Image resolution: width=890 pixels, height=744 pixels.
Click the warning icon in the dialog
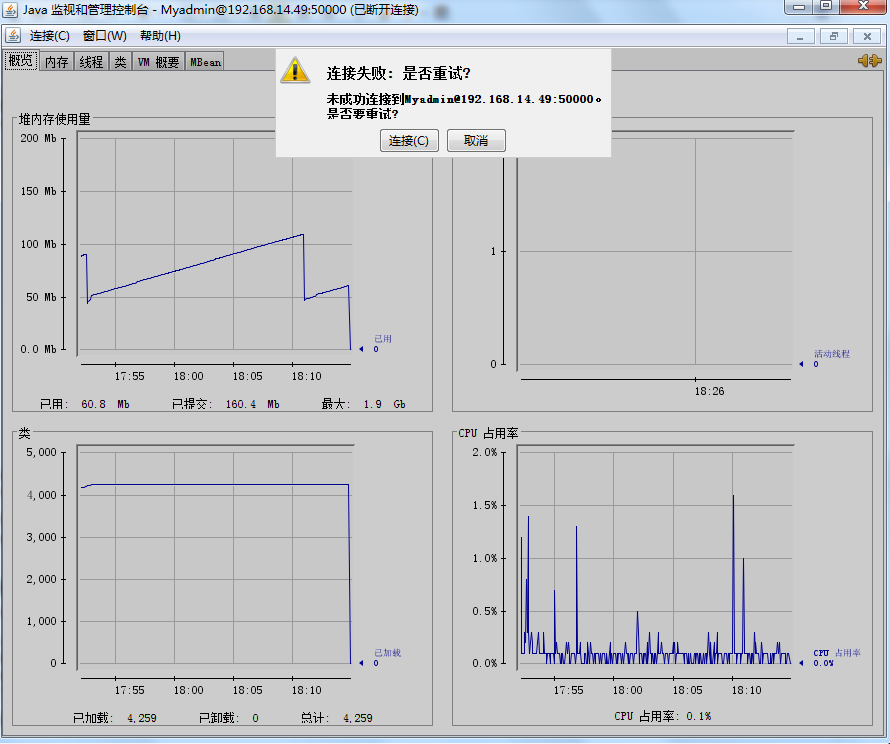click(x=296, y=70)
